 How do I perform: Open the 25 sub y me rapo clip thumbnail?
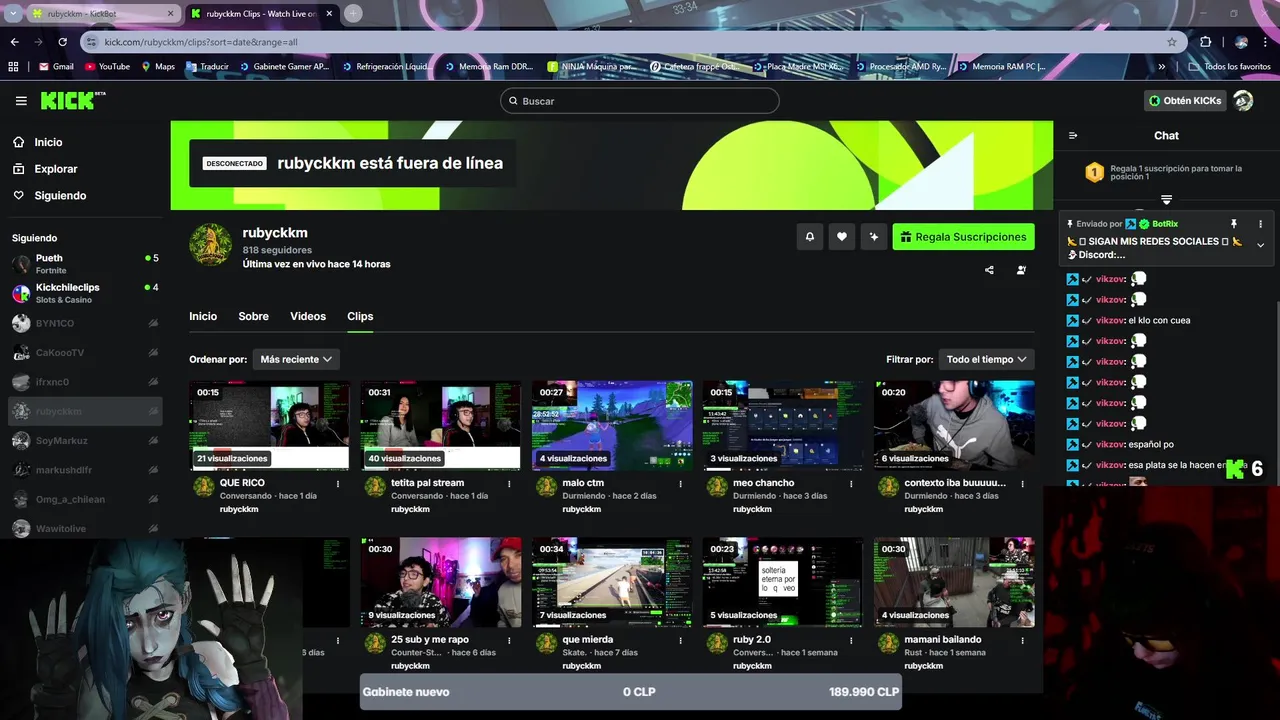[x=441, y=582]
